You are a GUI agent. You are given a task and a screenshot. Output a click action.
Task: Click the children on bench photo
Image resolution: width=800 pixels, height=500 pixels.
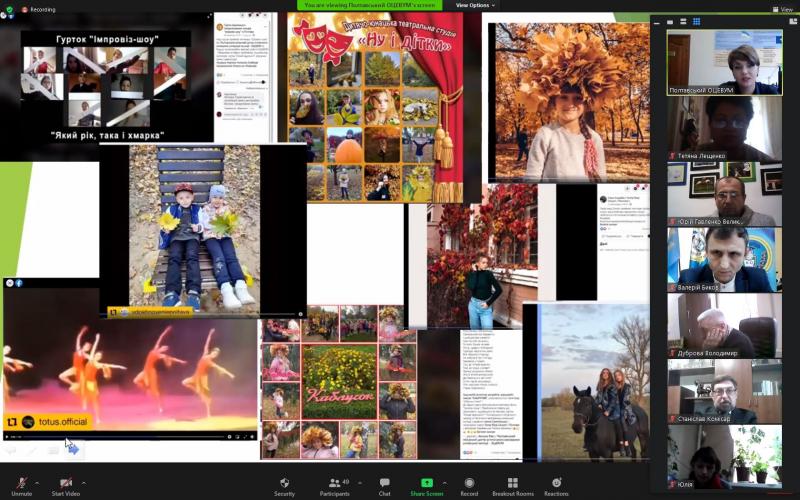tap(194, 230)
